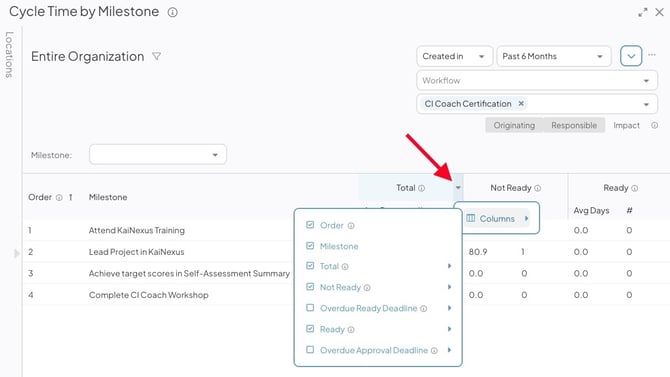This screenshot has height=377, width=670.
Task: Select the Impact toggle button
Action: [x=626, y=125]
